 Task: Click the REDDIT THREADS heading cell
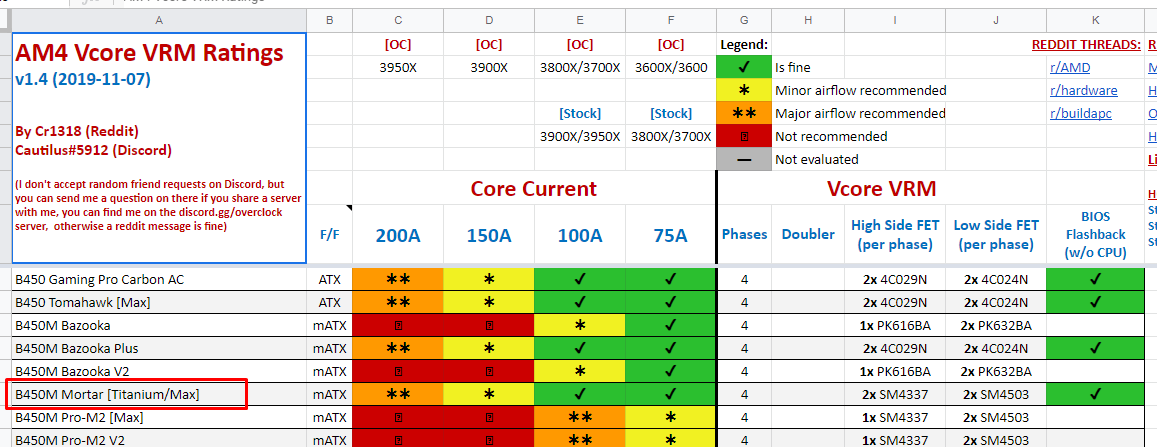pos(1086,45)
